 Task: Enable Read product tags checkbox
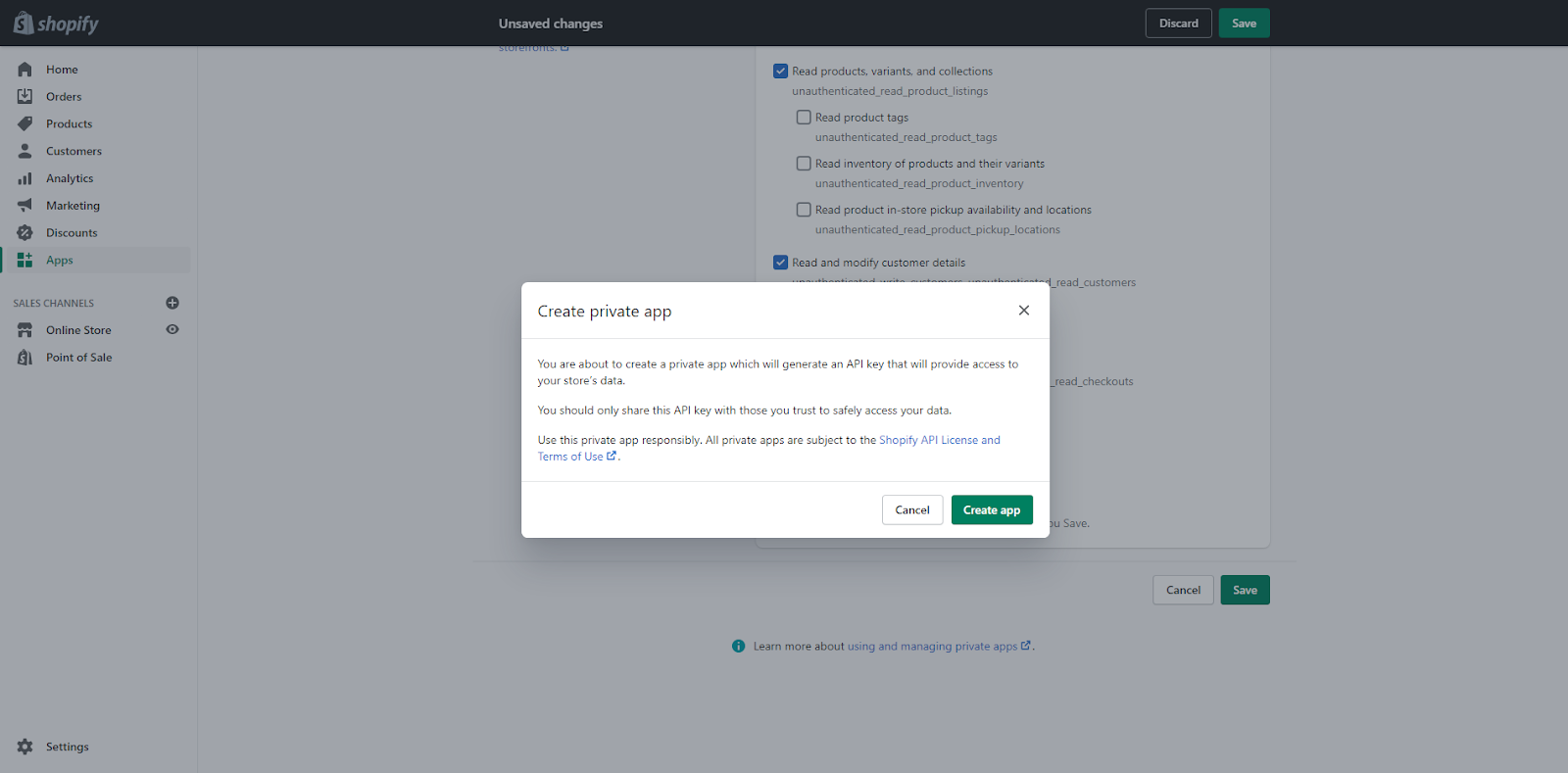point(804,117)
